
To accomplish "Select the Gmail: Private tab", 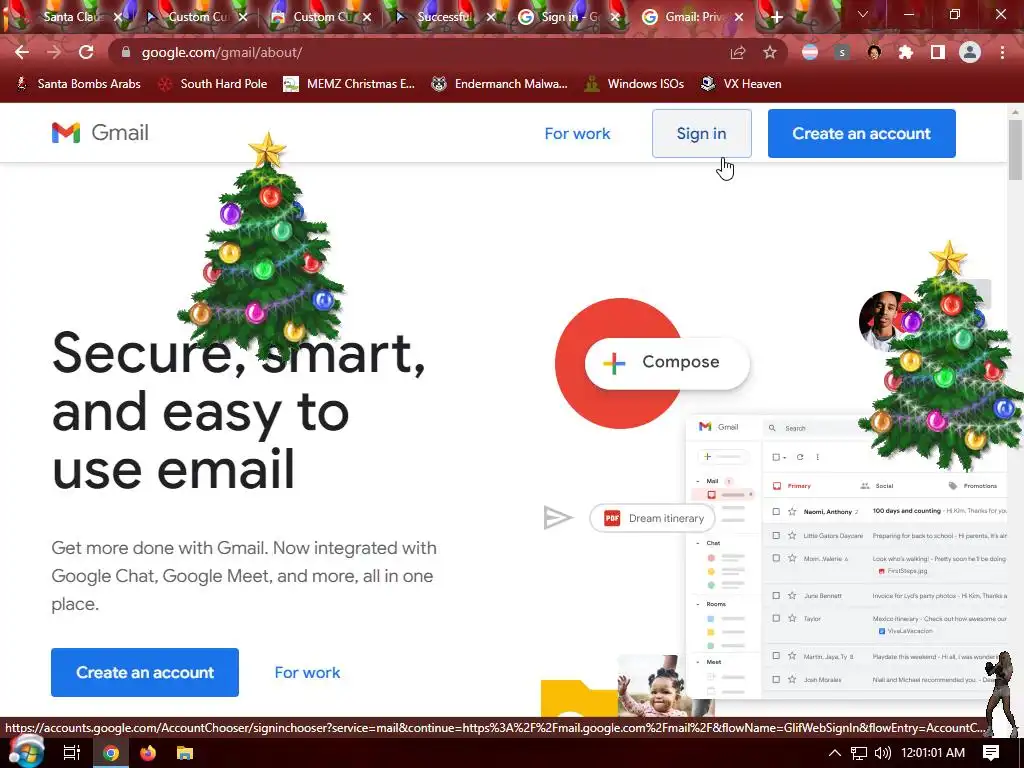I will coord(692,17).
